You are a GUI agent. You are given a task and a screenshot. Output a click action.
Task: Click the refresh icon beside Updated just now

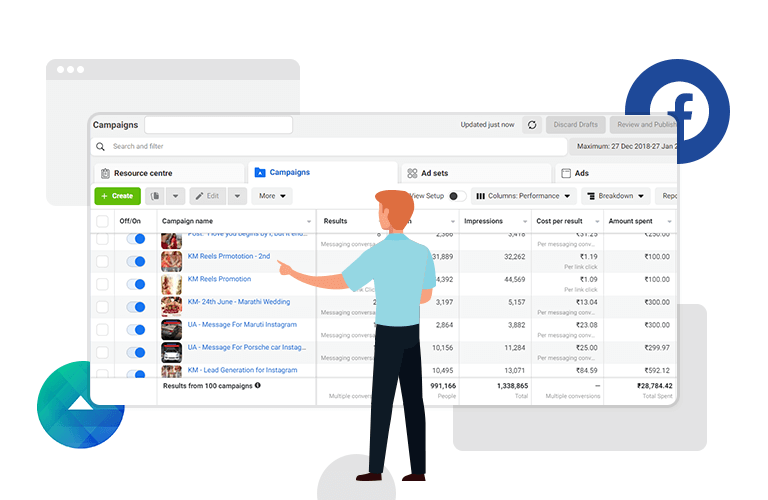click(x=532, y=125)
